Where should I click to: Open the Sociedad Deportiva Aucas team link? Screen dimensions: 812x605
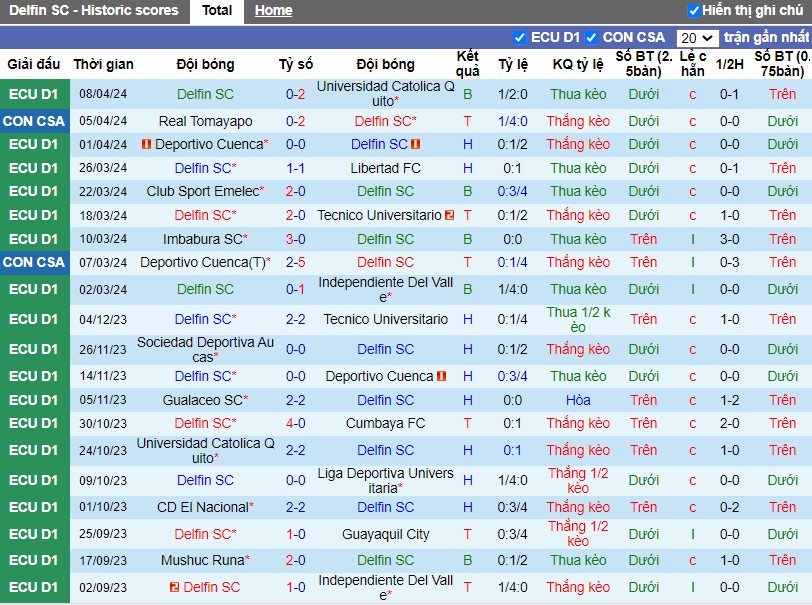tap(206, 350)
